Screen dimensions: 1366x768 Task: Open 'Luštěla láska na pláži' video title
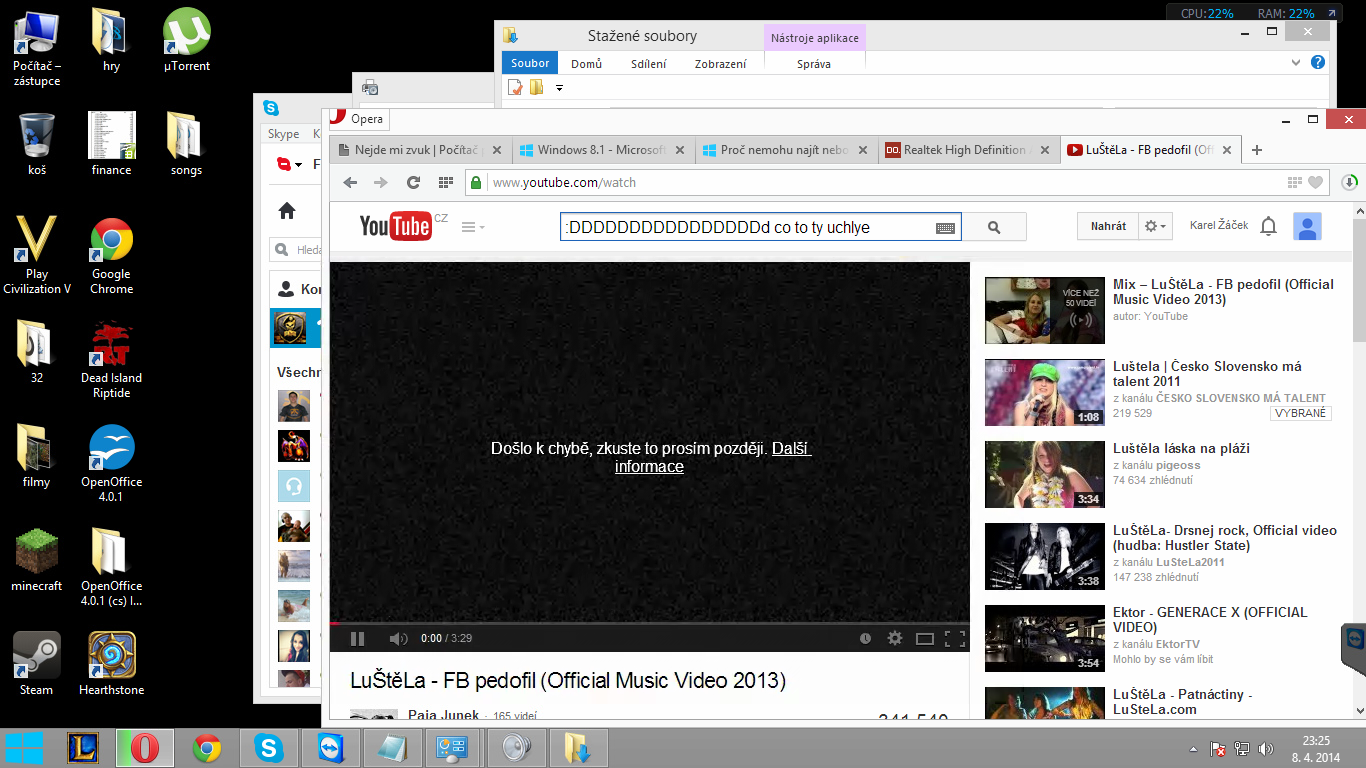pos(1181,448)
